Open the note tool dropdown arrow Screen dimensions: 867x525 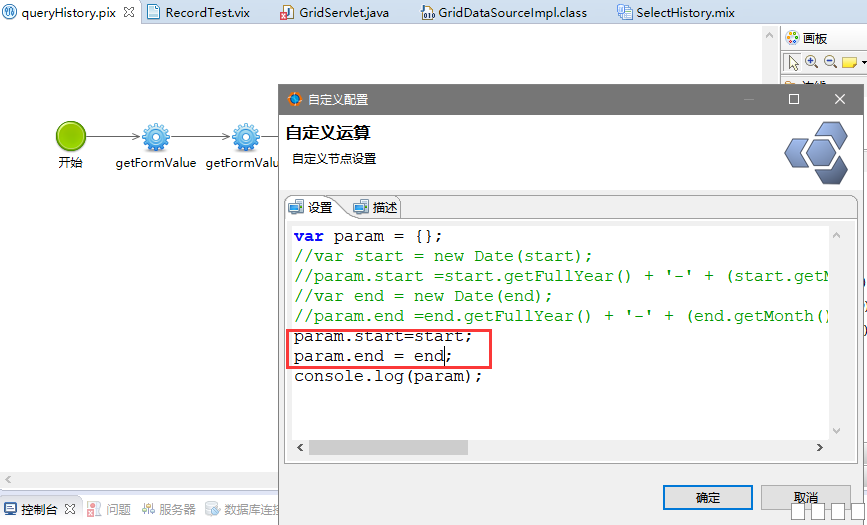click(862, 62)
